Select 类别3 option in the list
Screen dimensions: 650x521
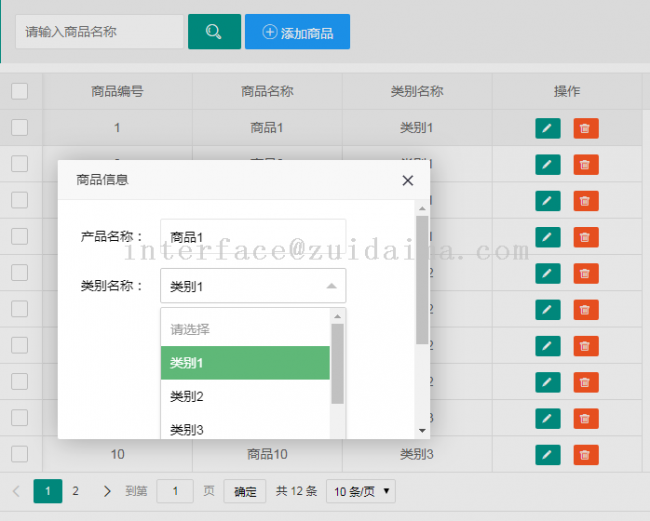click(245, 430)
